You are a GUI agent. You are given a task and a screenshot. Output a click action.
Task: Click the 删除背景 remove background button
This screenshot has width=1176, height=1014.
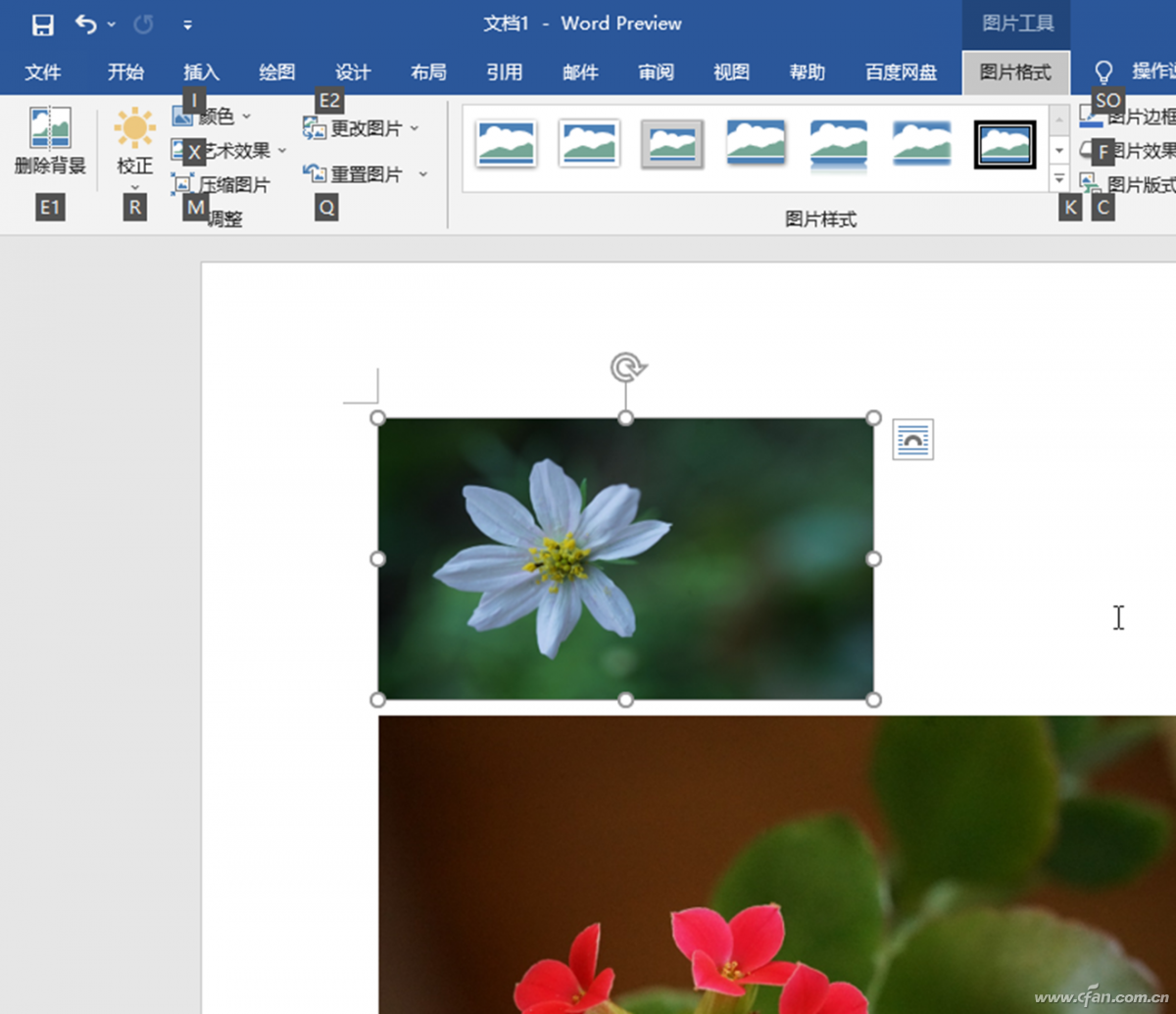tap(50, 142)
